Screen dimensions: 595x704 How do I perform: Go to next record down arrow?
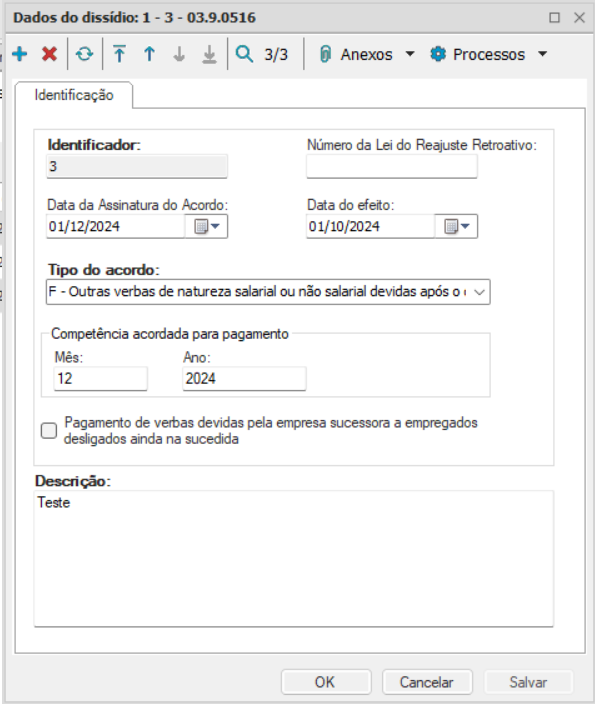[179, 54]
